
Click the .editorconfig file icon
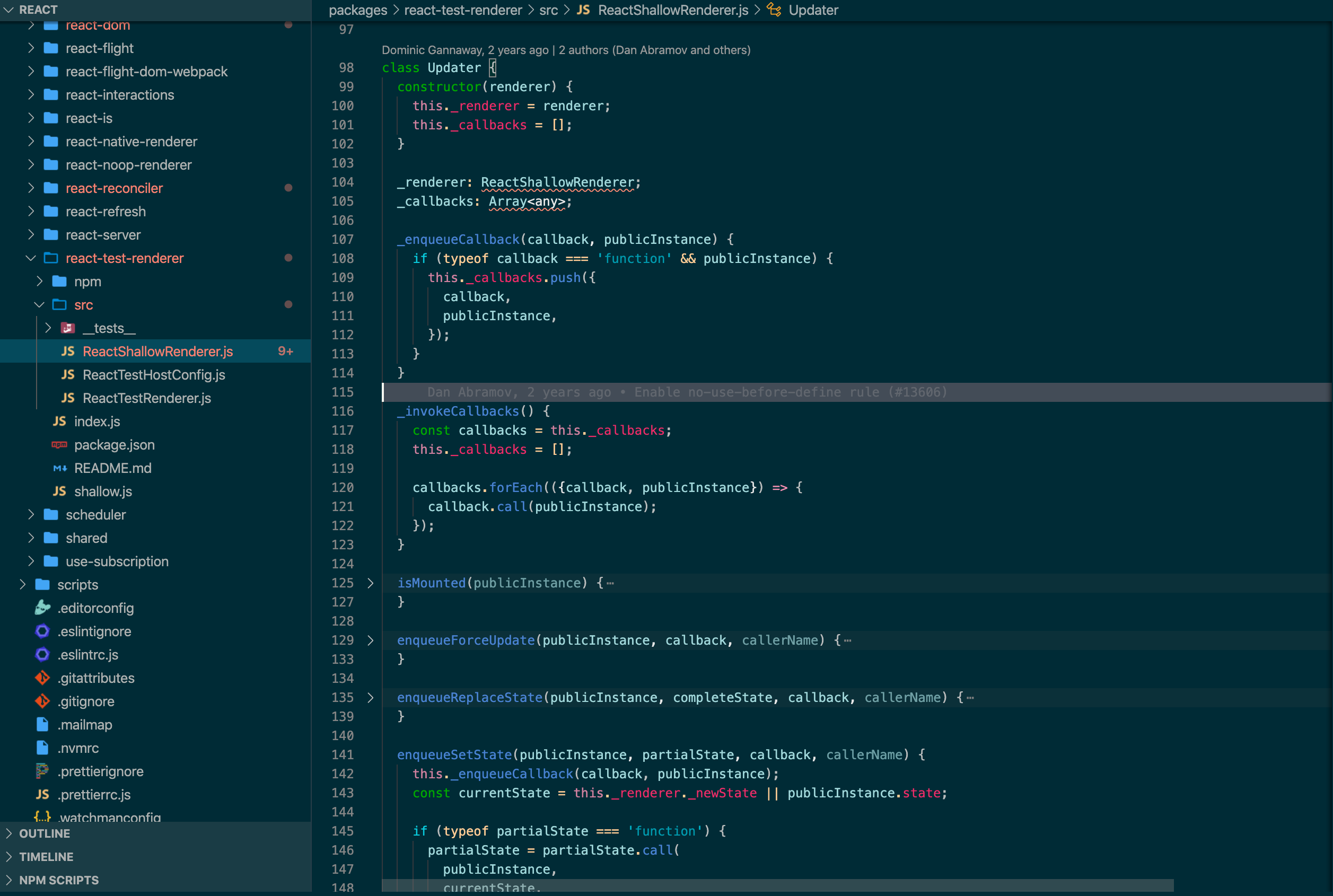[x=42, y=608]
